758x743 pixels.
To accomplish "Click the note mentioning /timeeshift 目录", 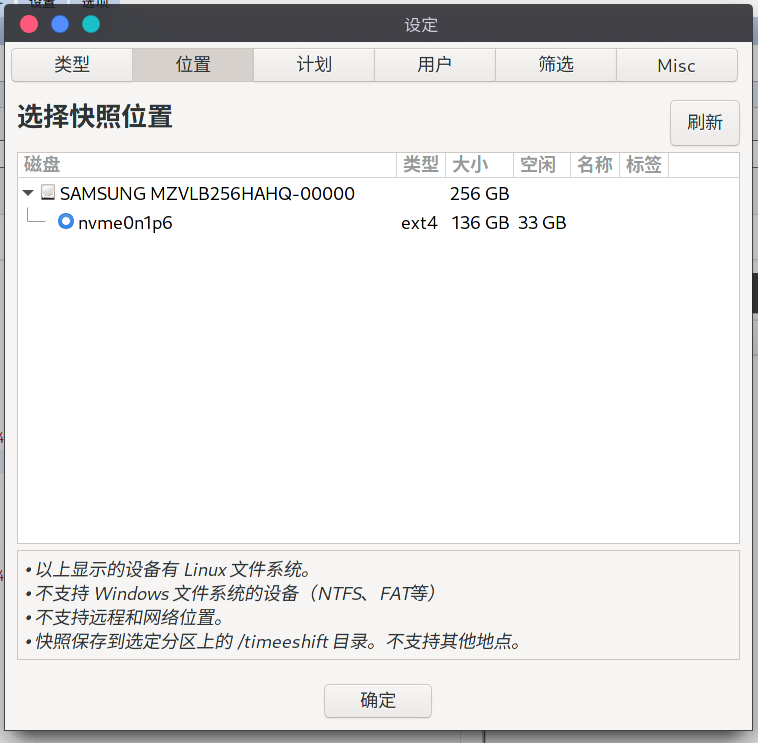I will pos(274,642).
